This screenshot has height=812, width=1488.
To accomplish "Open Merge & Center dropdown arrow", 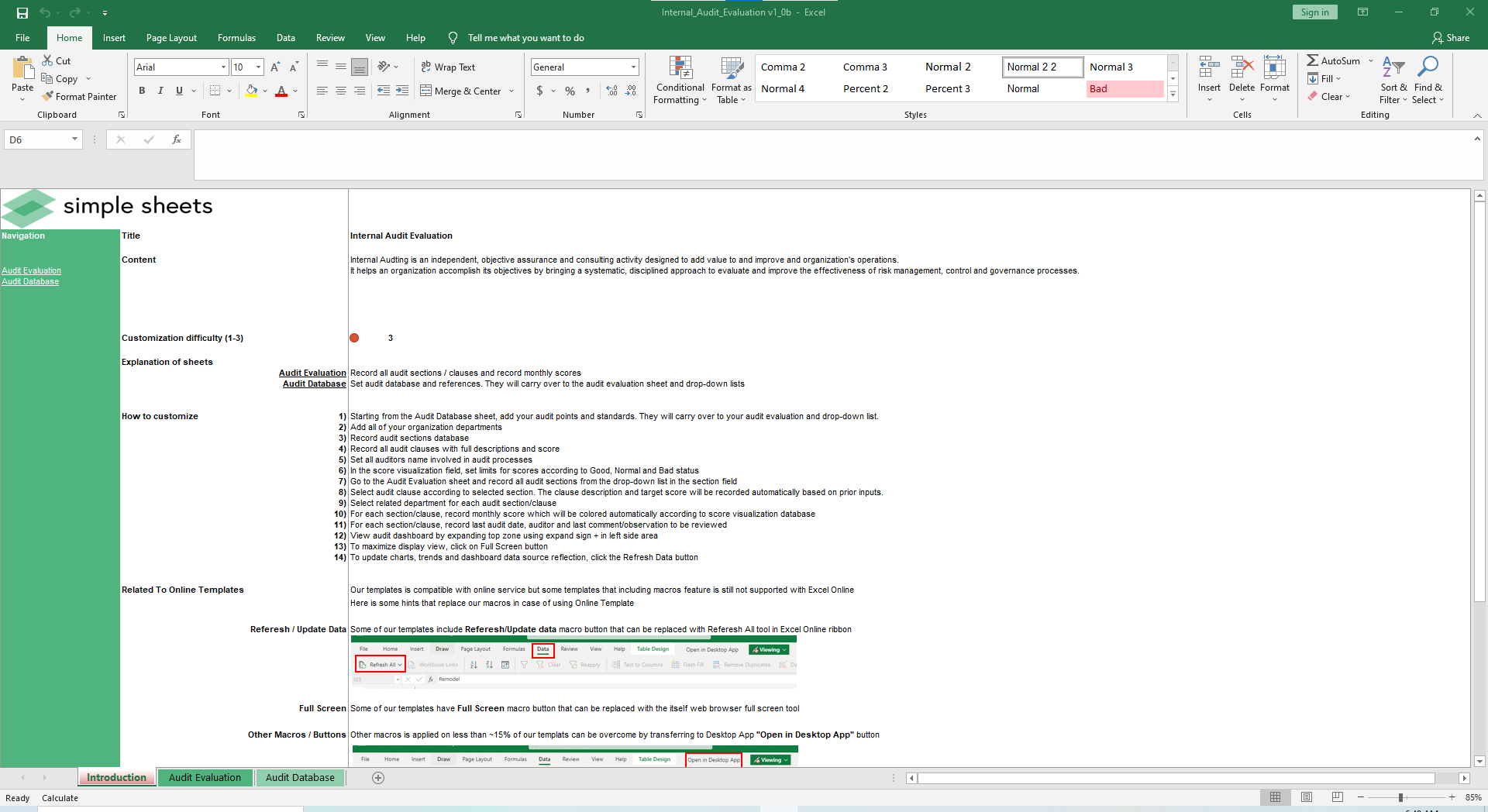I will pos(511,91).
